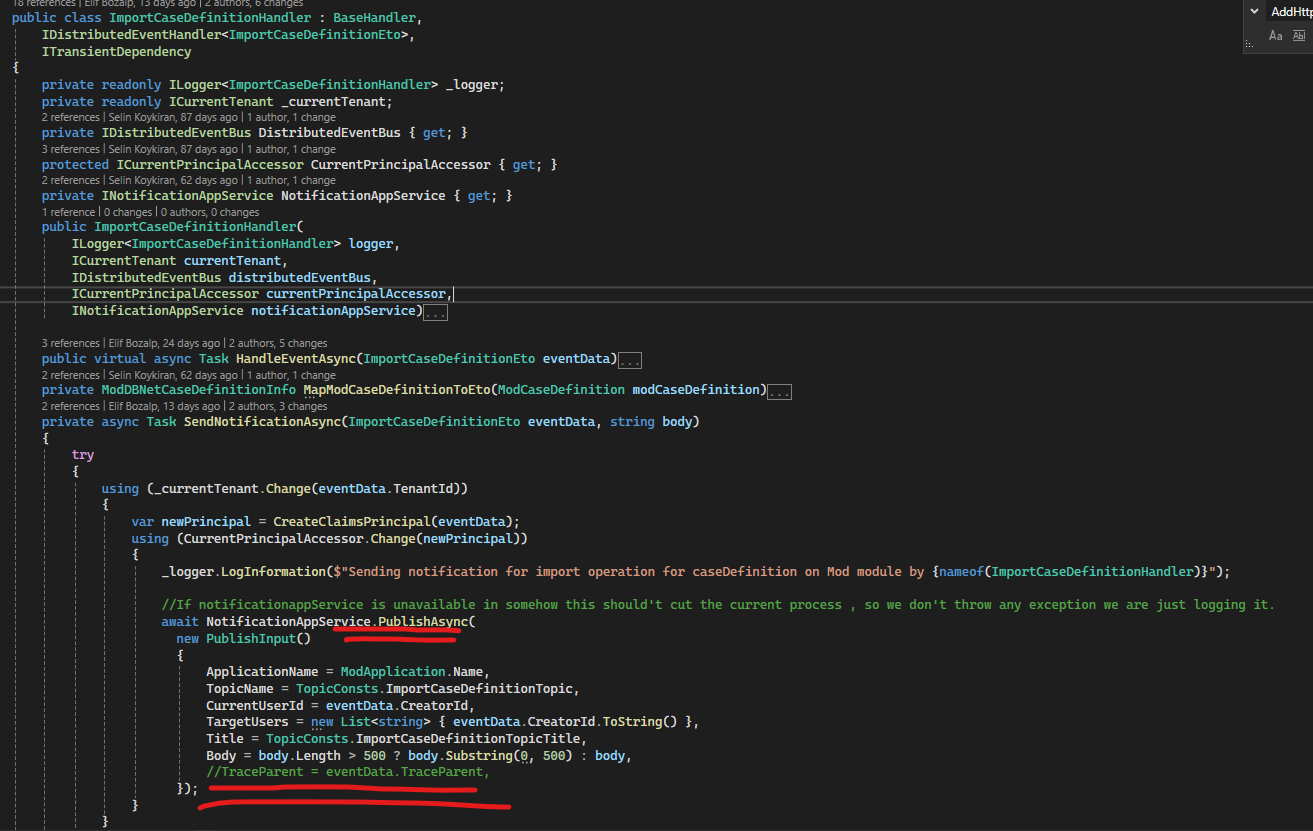This screenshot has width=1313, height=831.
Task: Expand replace mode with find-box chevron
Action: [1254, 11]
